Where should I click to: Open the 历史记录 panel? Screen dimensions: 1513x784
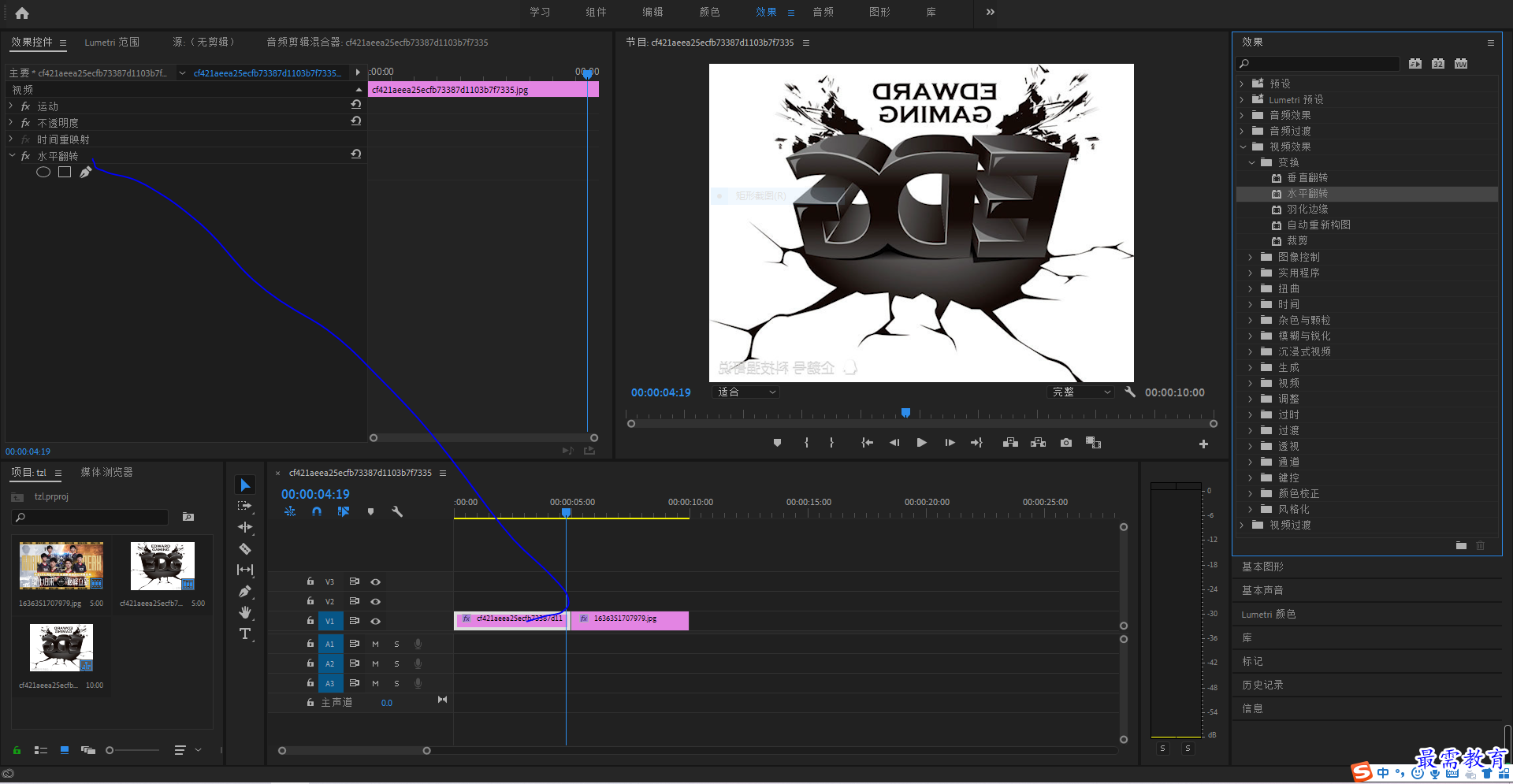coord(1262,685)
